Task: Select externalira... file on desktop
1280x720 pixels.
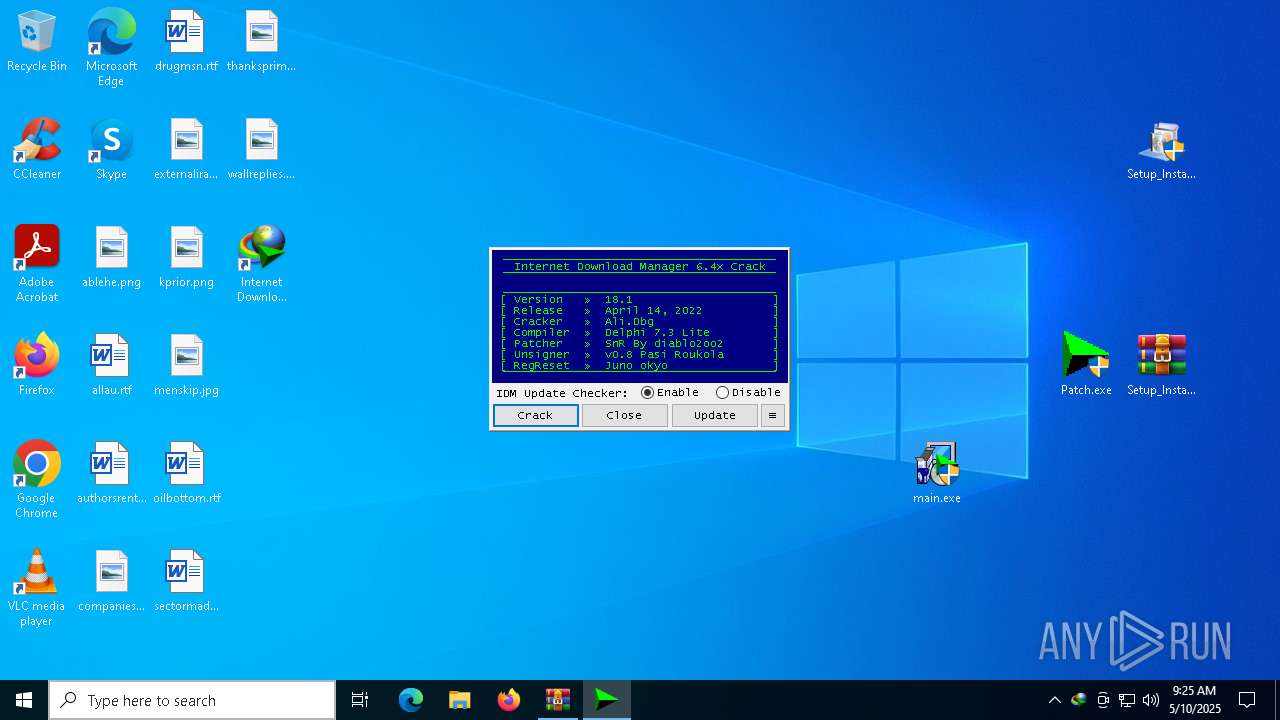Action: (186, 150)
